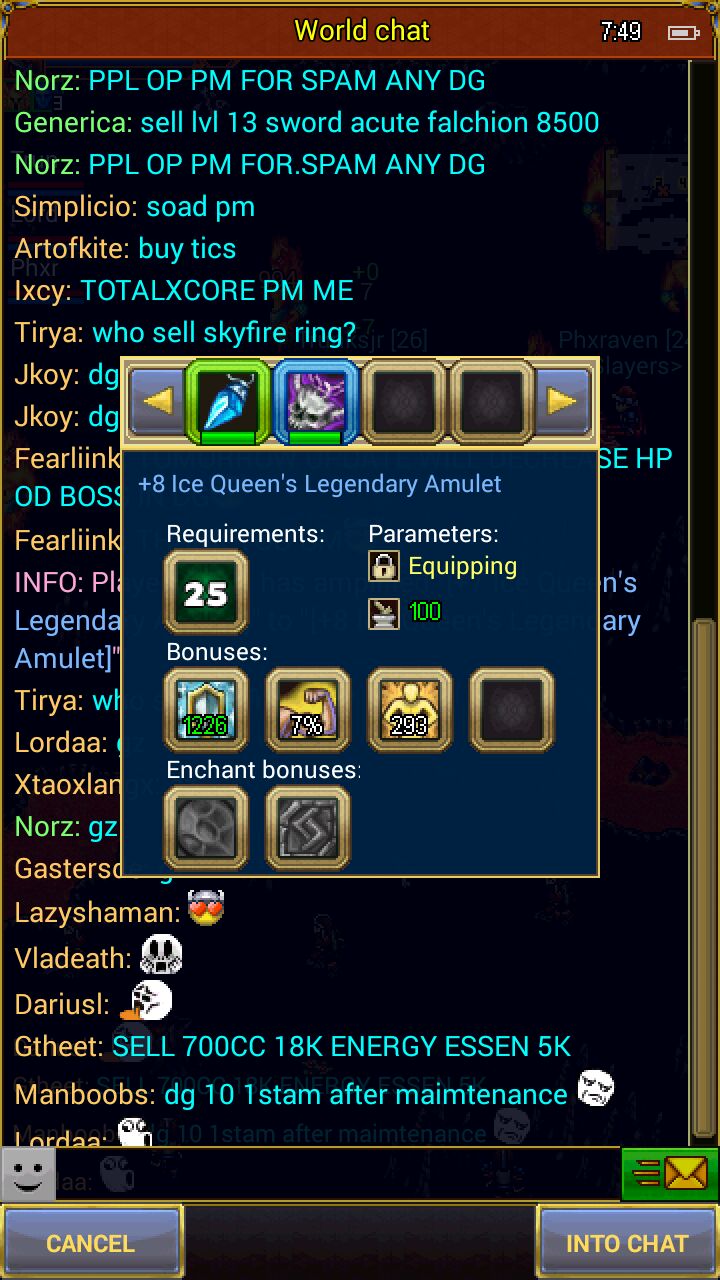Tap the 7% strength bonus icon

click(308, 710)
